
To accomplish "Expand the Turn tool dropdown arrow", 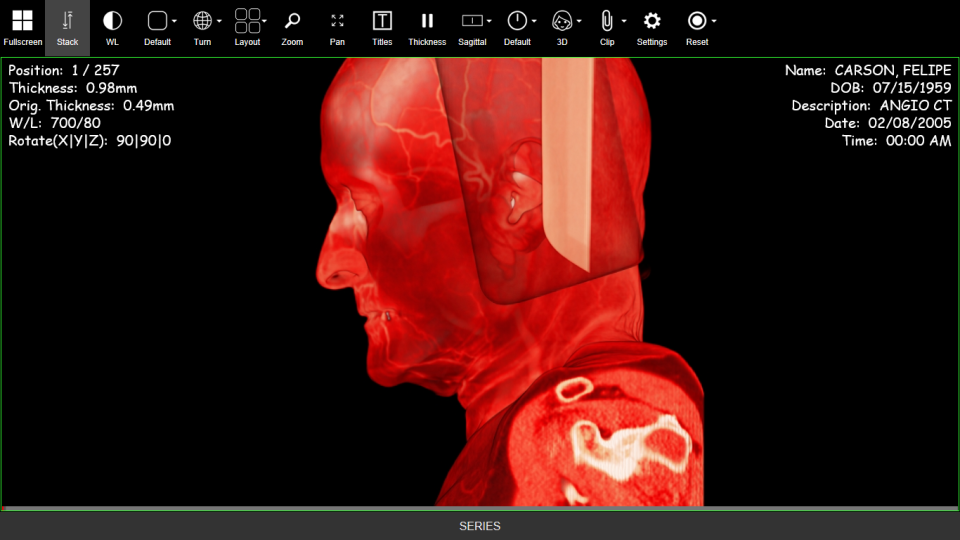I will coord(219,21).
